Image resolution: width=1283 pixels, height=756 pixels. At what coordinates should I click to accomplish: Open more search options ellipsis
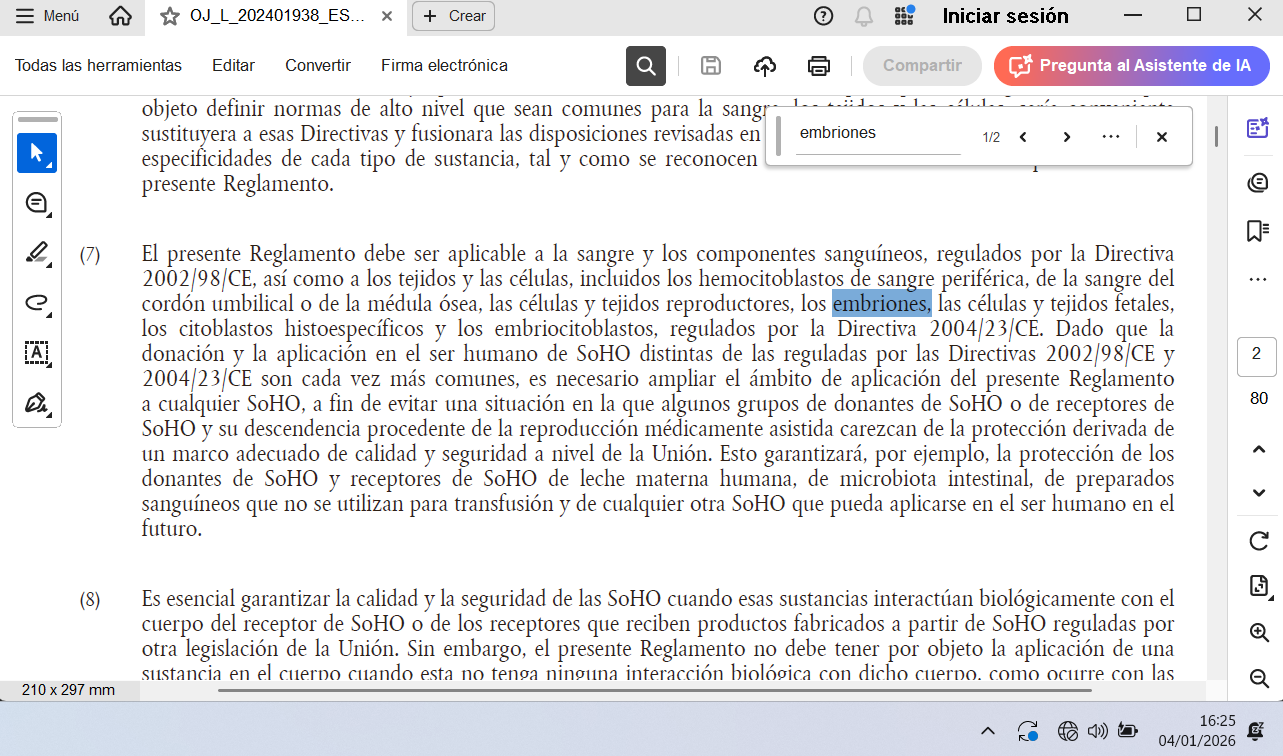[x=1110, y=137]
